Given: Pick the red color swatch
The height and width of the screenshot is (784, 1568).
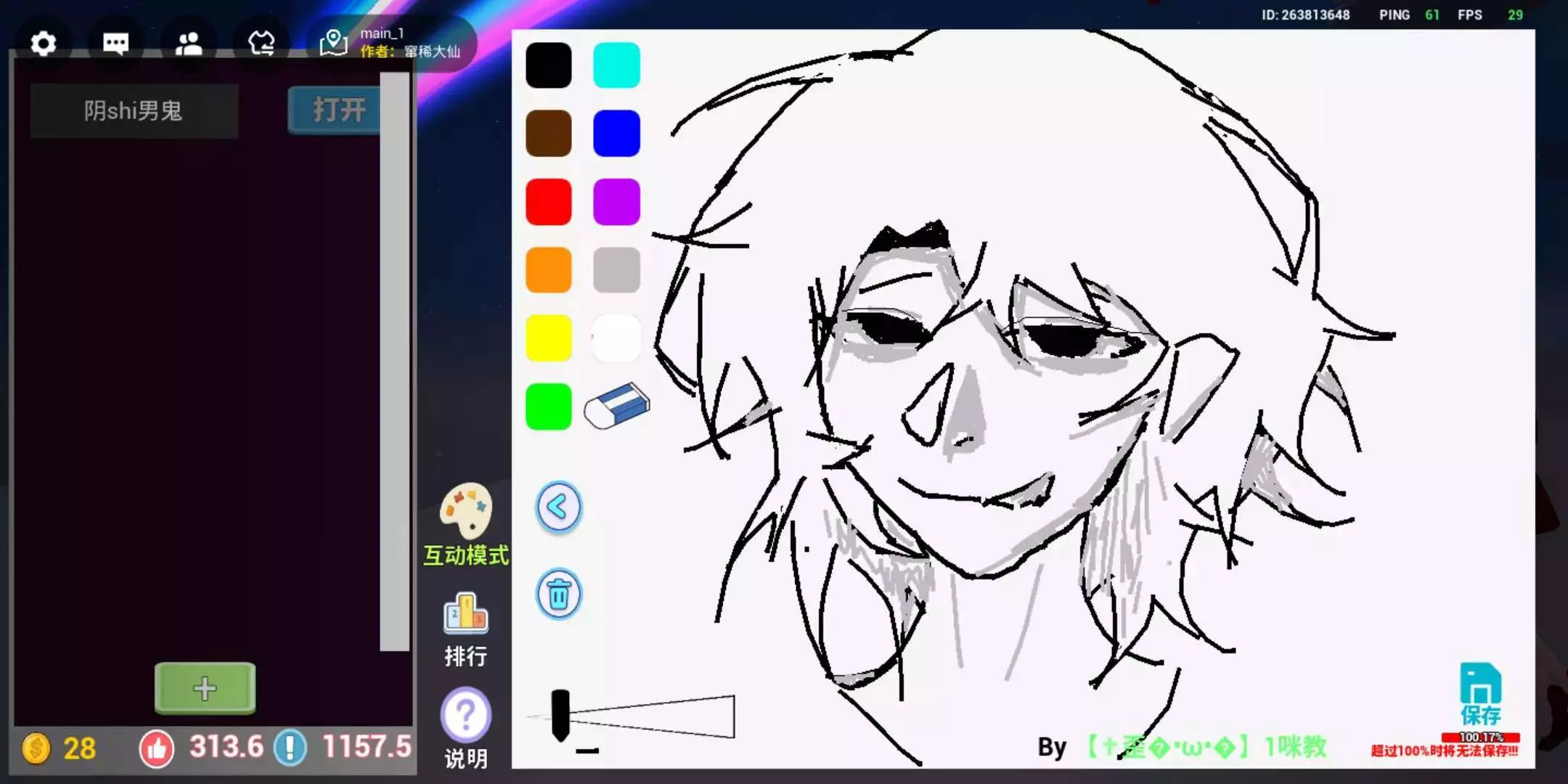Looking at the screenshot, I should 548,202.
